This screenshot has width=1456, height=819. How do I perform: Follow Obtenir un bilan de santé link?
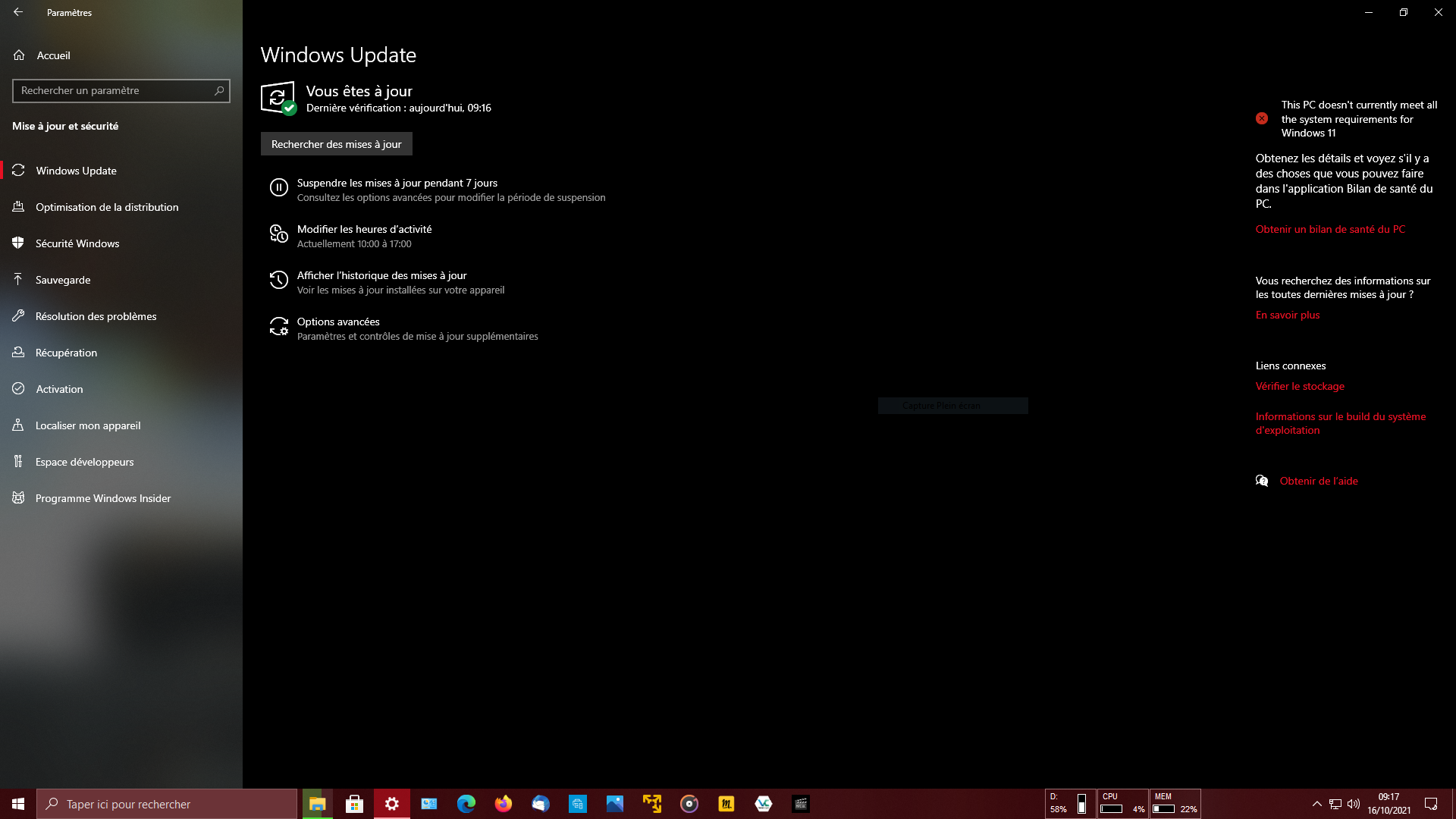[1329, 229]
